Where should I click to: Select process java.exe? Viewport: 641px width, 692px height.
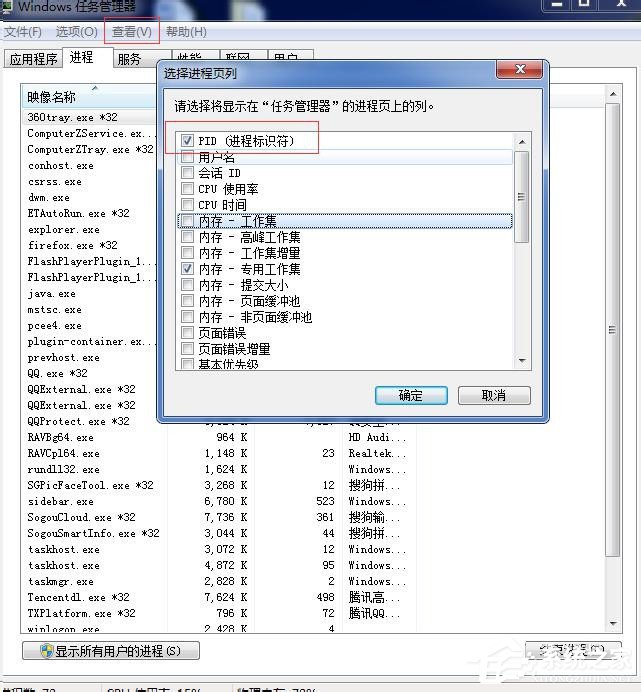click(51, 293)
